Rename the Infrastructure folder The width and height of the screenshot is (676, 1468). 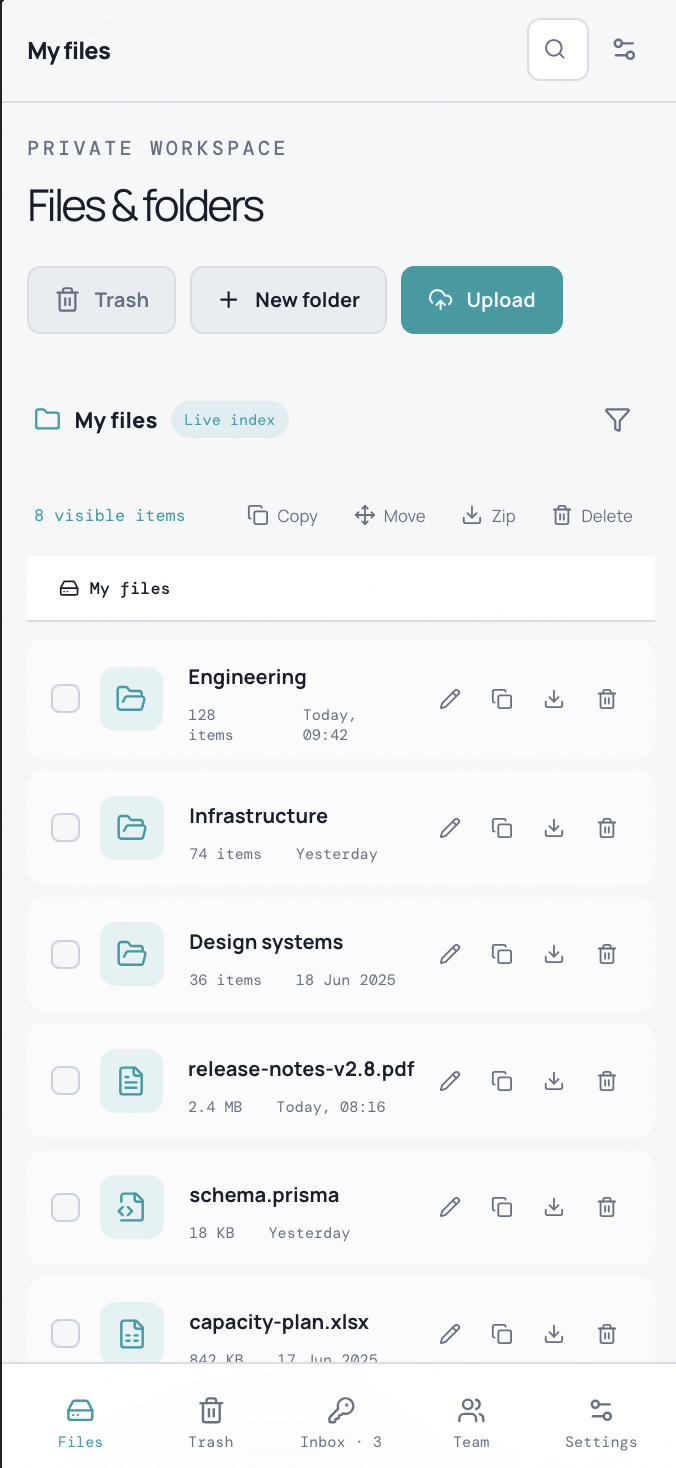(x=451, y=828)
